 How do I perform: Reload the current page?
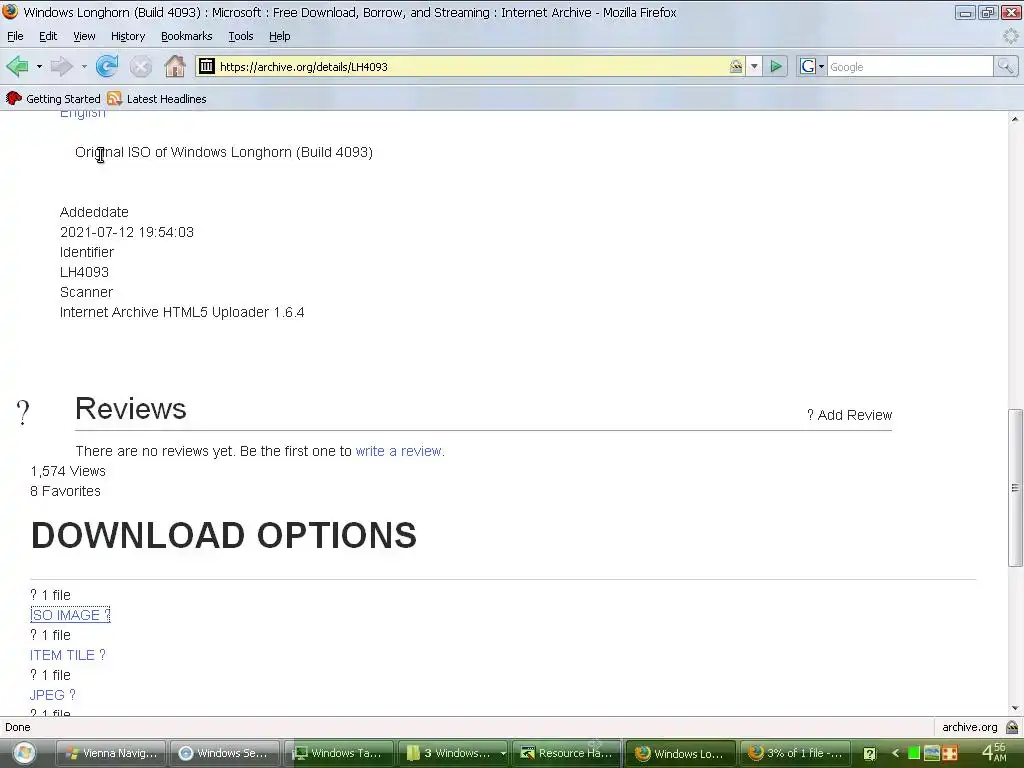(x=107, y=66)
